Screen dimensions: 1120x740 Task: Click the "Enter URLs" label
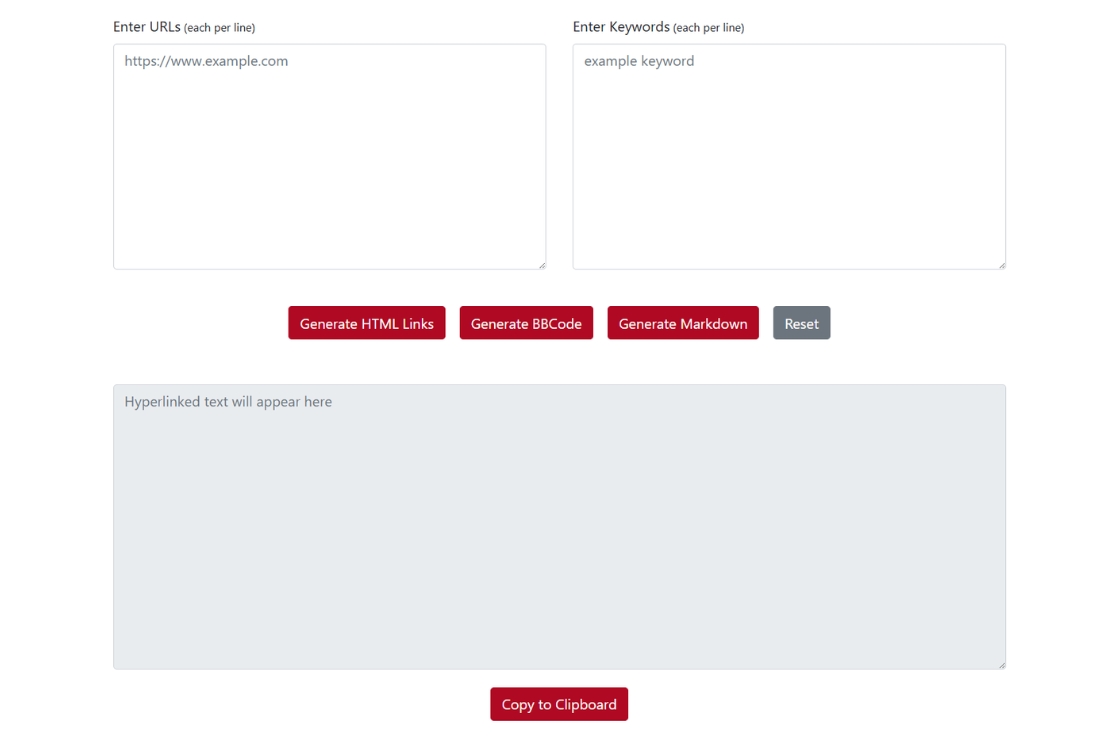pyautogui.click(x=146, y=27)
